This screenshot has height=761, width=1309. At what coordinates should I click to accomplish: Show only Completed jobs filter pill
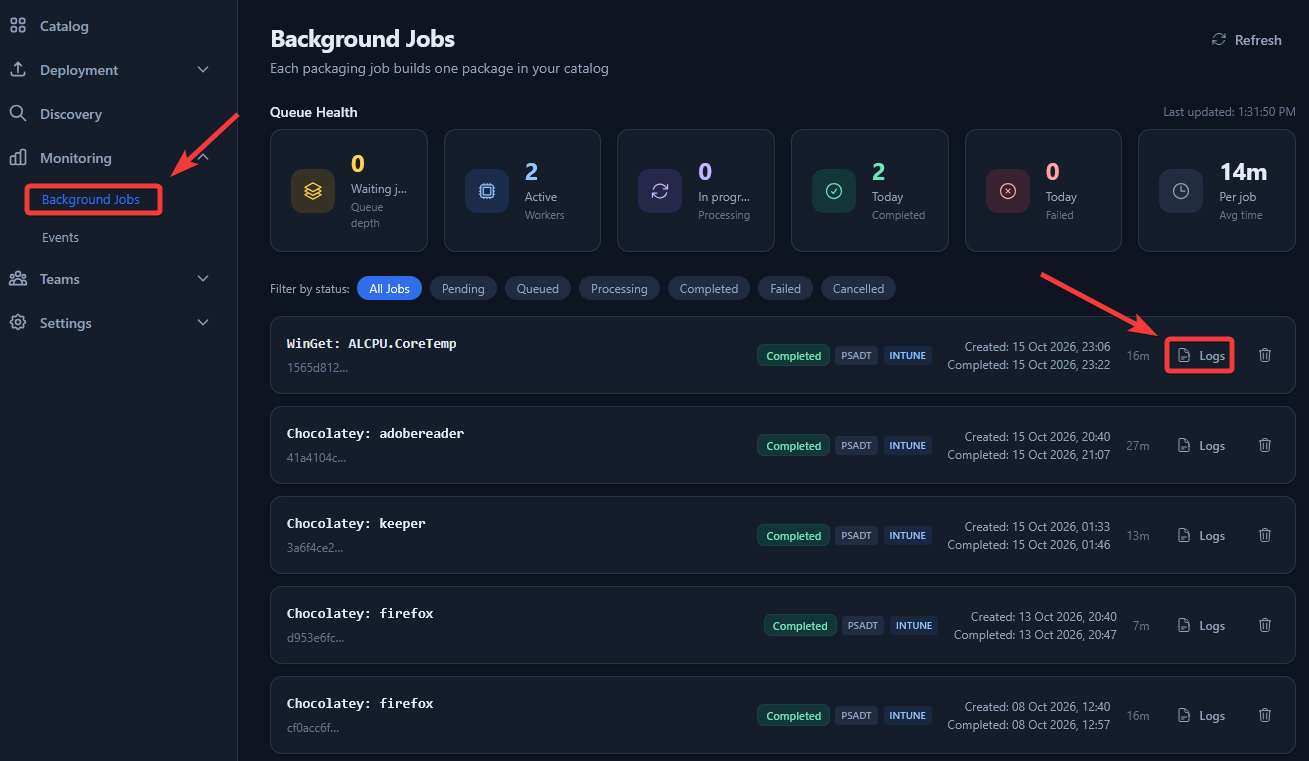pos(709,288)
